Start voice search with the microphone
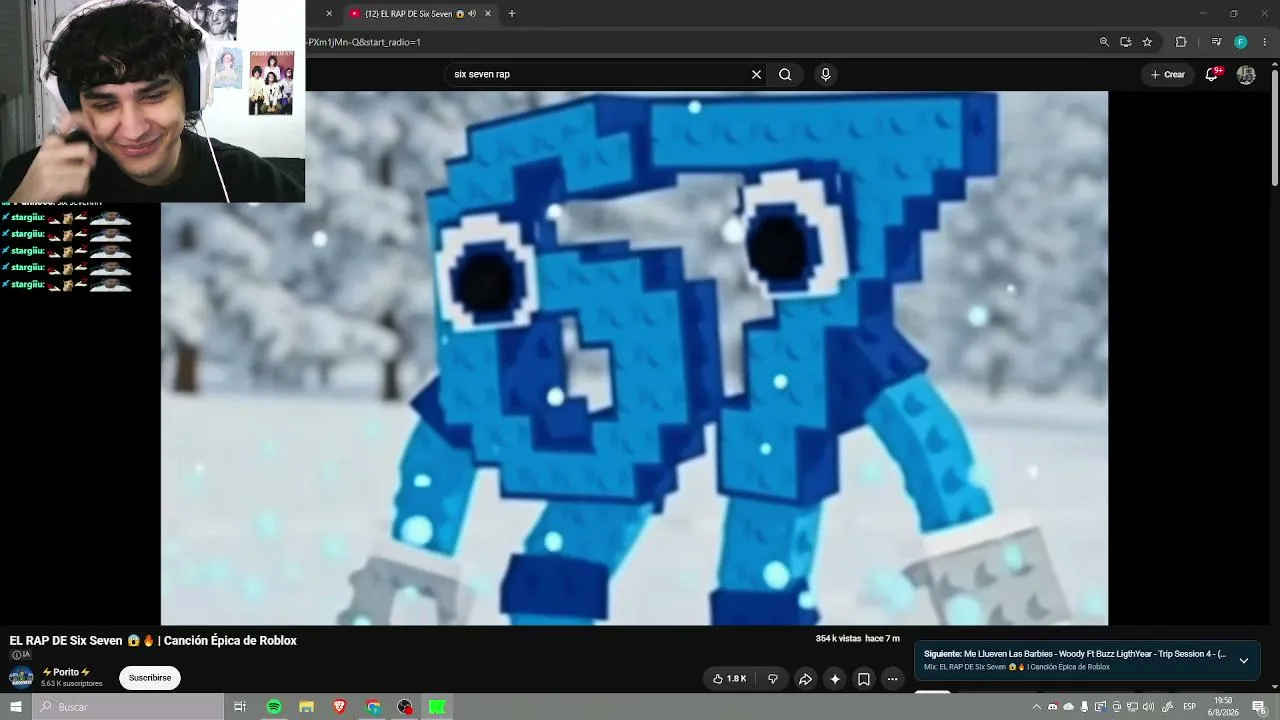Viewport: 1280px width, 720px height. coord(825,74)
